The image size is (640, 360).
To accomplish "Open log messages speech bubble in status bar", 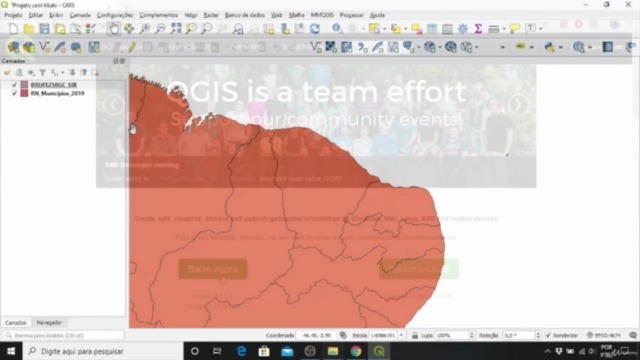I will 633,335.
